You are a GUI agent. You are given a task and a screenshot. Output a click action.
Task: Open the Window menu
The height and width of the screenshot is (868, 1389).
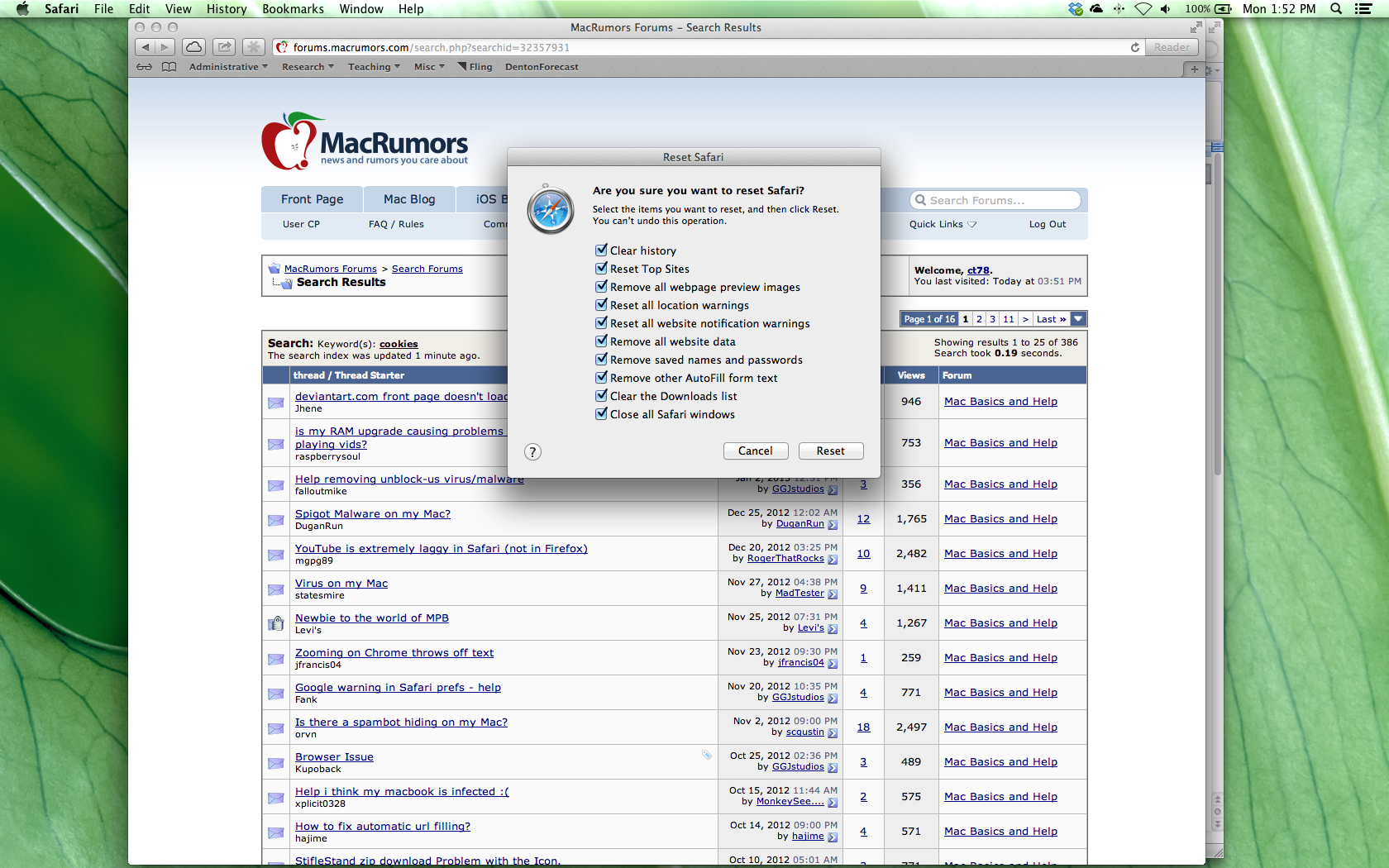point(361,9)
